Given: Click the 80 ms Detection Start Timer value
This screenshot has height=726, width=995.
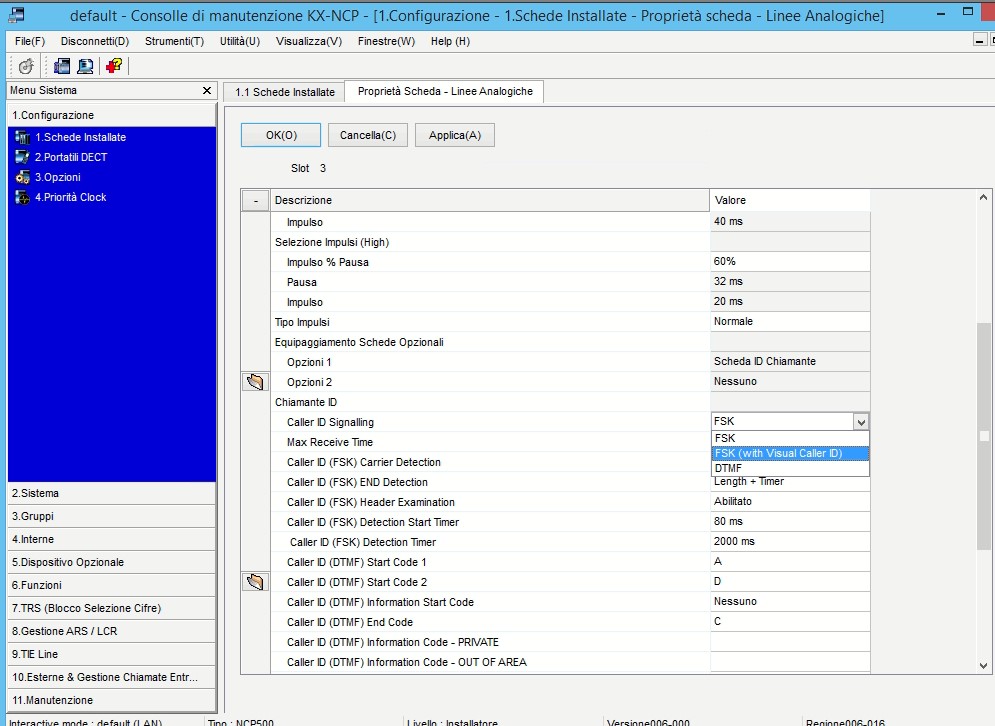Looking at the screenshot, I should (790, 521).
